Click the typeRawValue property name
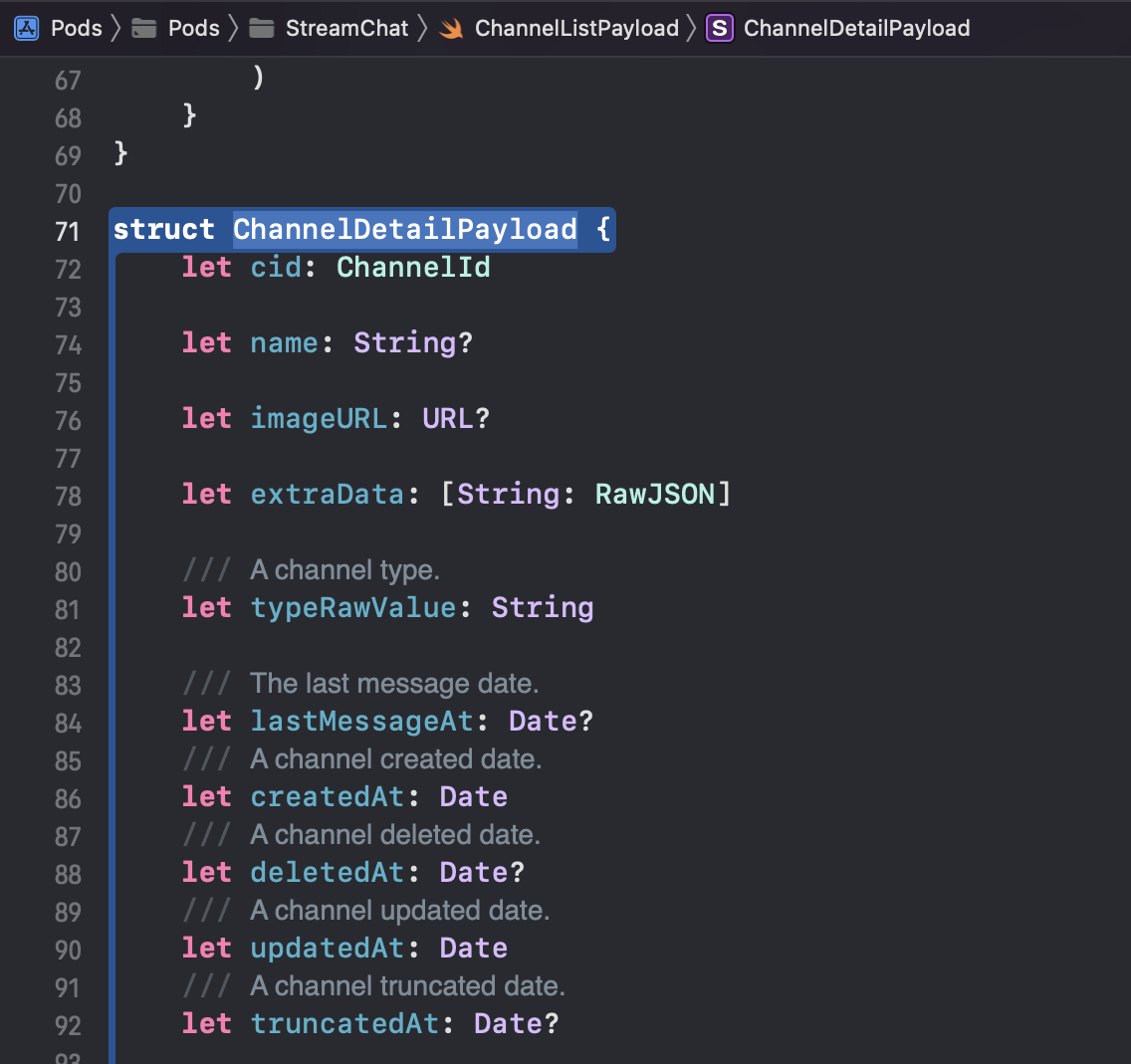The width and height of the screenshot is (1131, 1064). click(353, 608)
